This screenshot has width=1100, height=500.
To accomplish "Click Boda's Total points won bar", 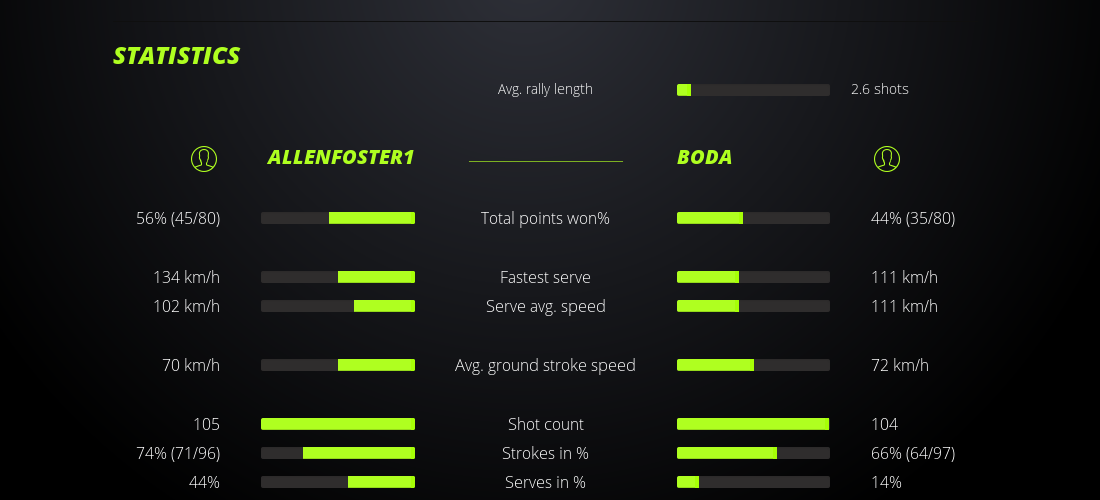I will point(753,218).
